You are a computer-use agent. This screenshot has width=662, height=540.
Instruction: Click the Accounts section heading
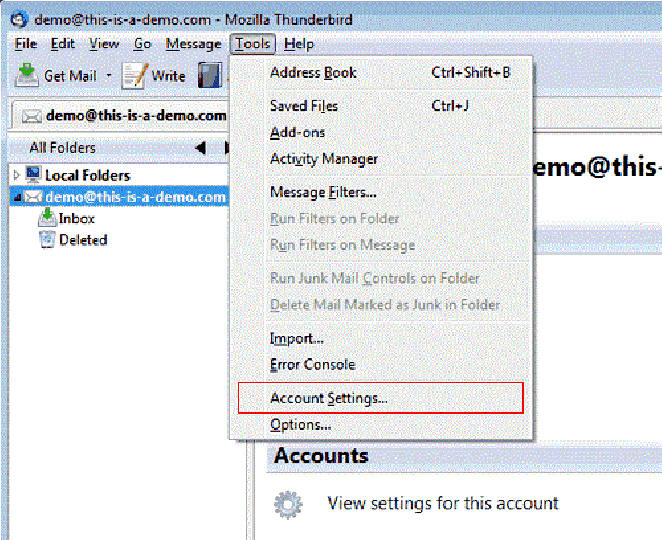coord(321,456)
